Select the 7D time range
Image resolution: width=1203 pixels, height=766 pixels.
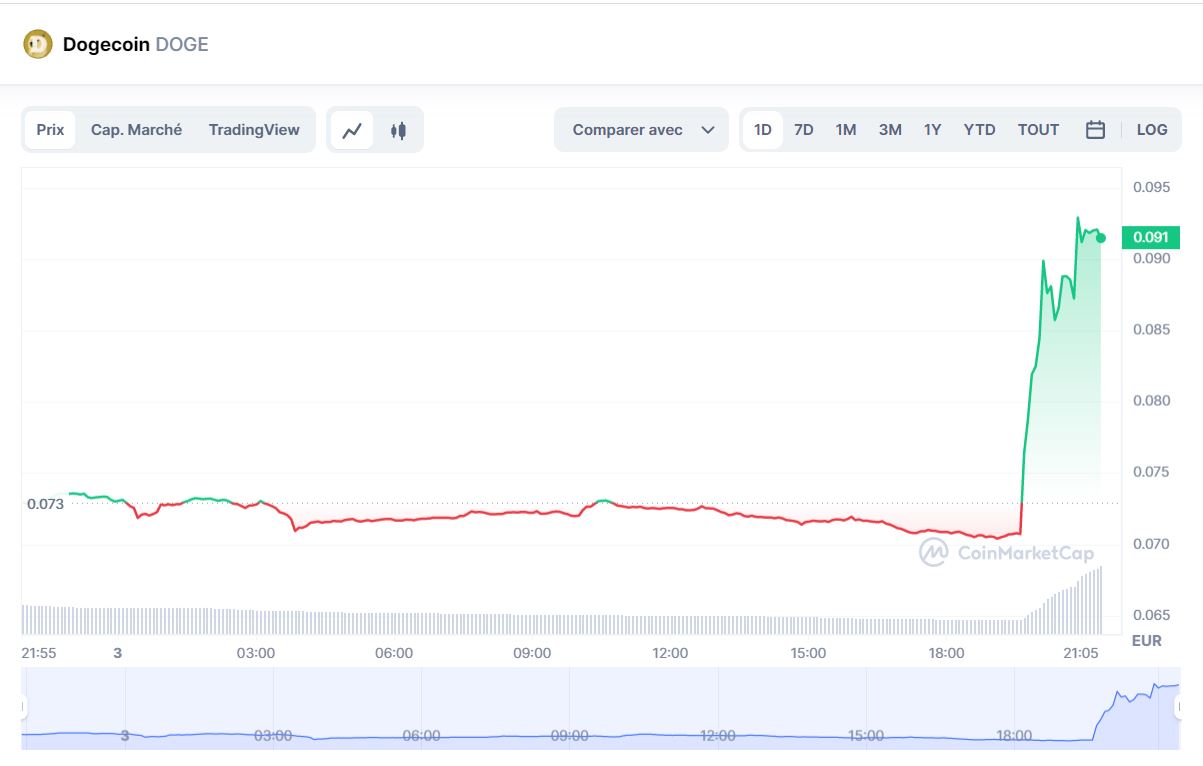[x=803, y=130]
